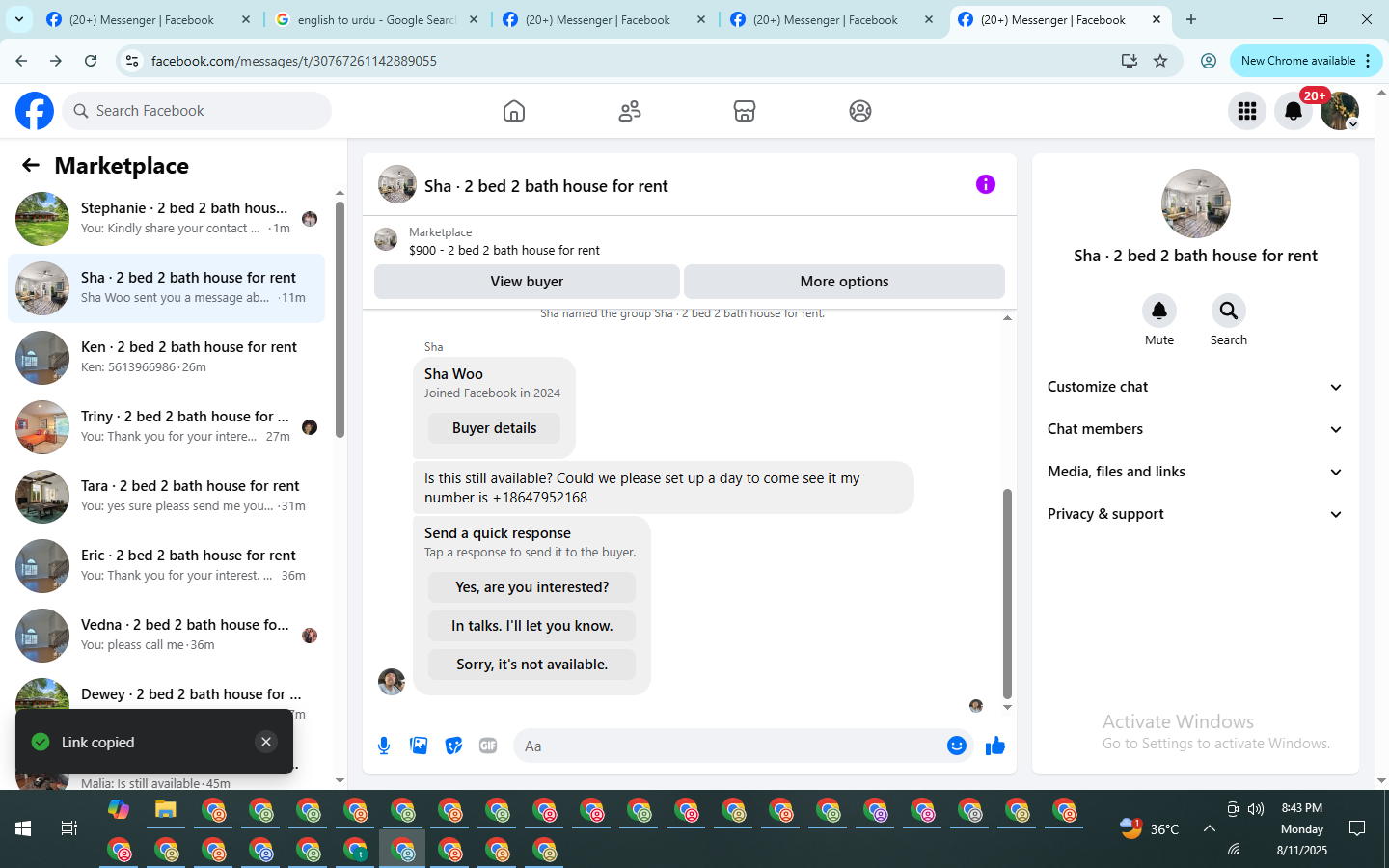The width and height of the screenshot is (1389, 868).
Task: Open the Facebook menu grid icon
Action: point(1247,111)
